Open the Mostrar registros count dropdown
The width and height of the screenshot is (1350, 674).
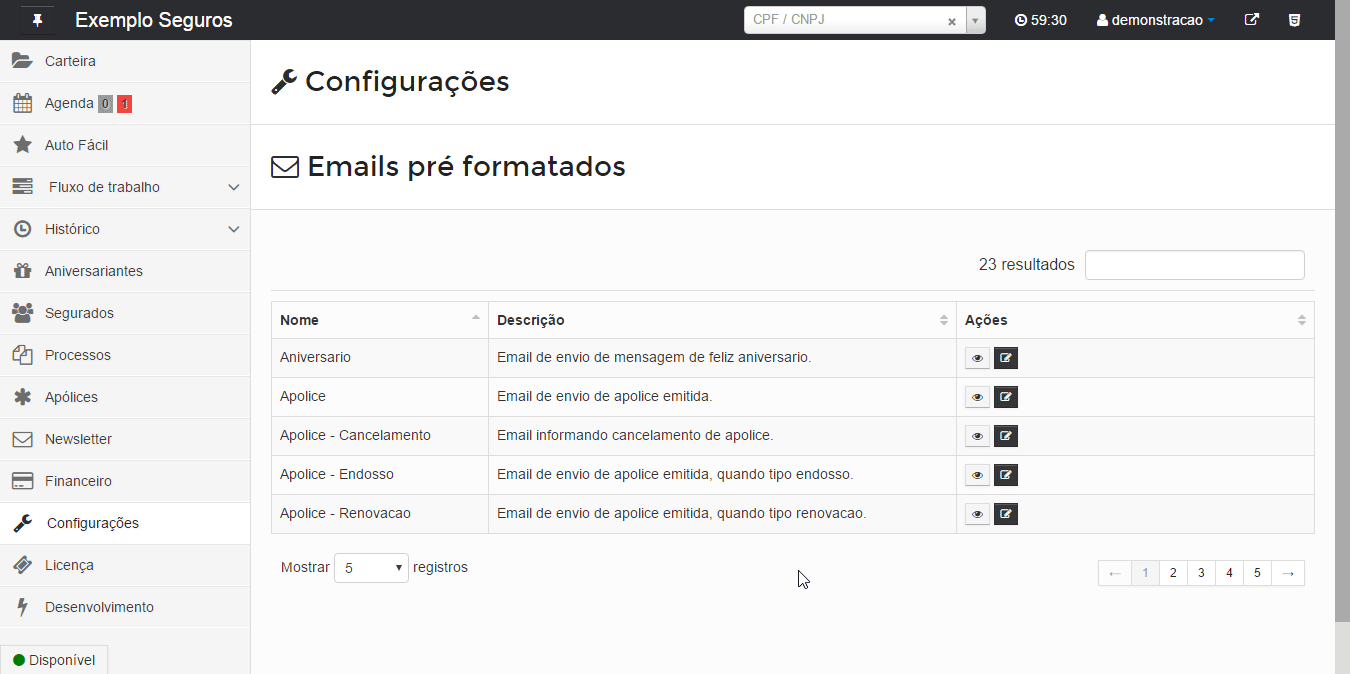point(371,568)
